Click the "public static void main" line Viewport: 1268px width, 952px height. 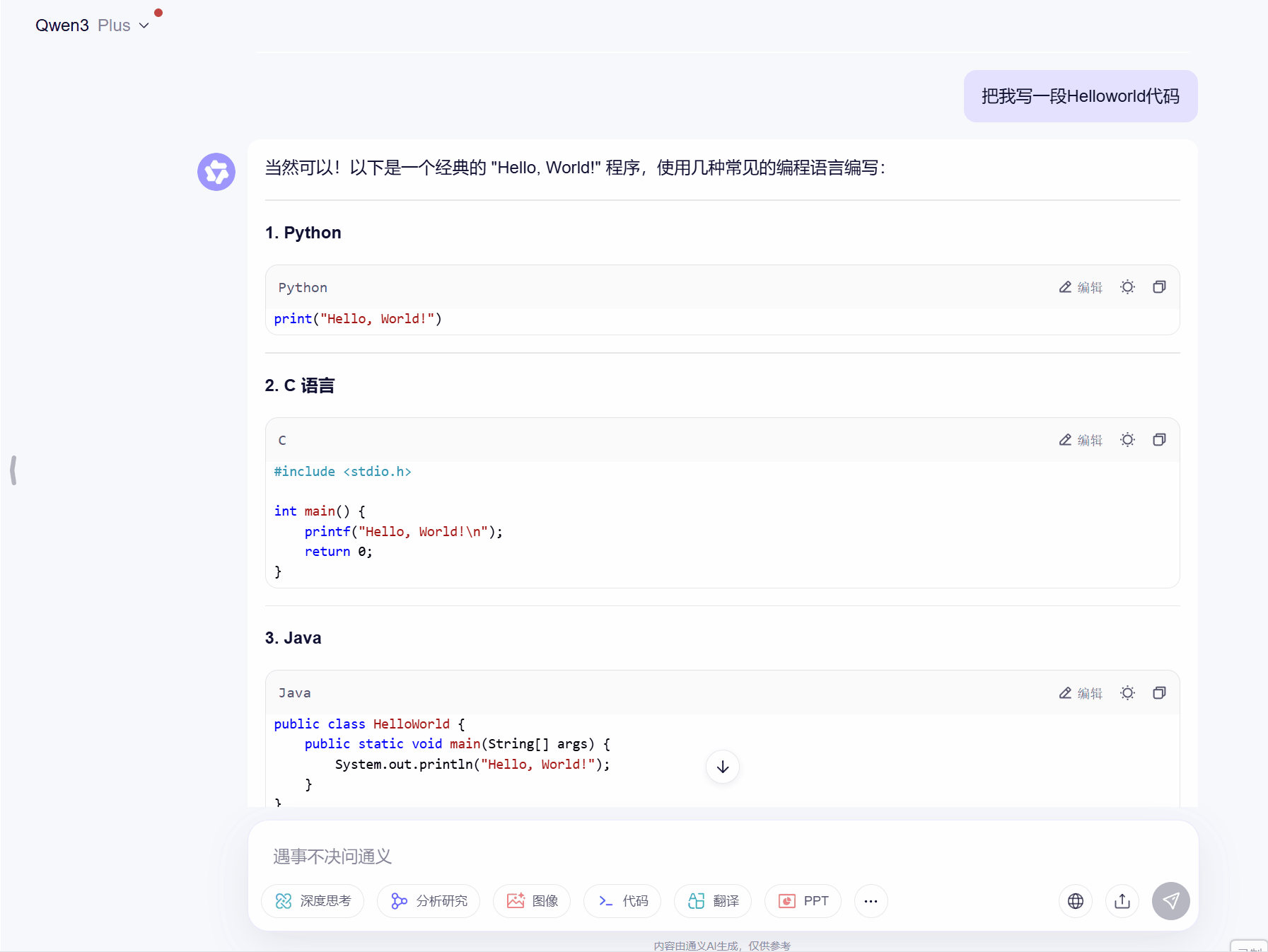458,744
